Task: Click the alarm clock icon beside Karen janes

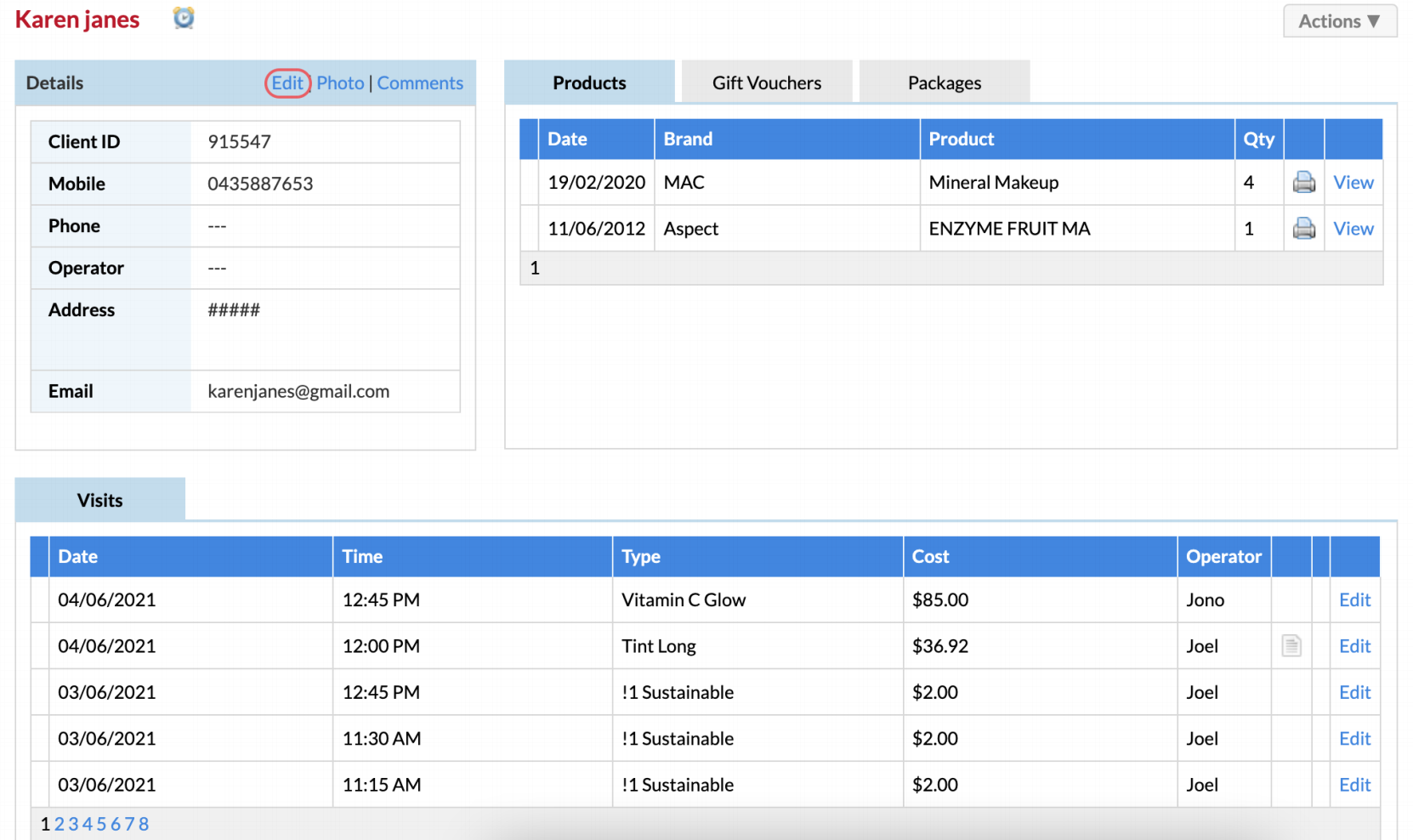Action: click(184, 18)
